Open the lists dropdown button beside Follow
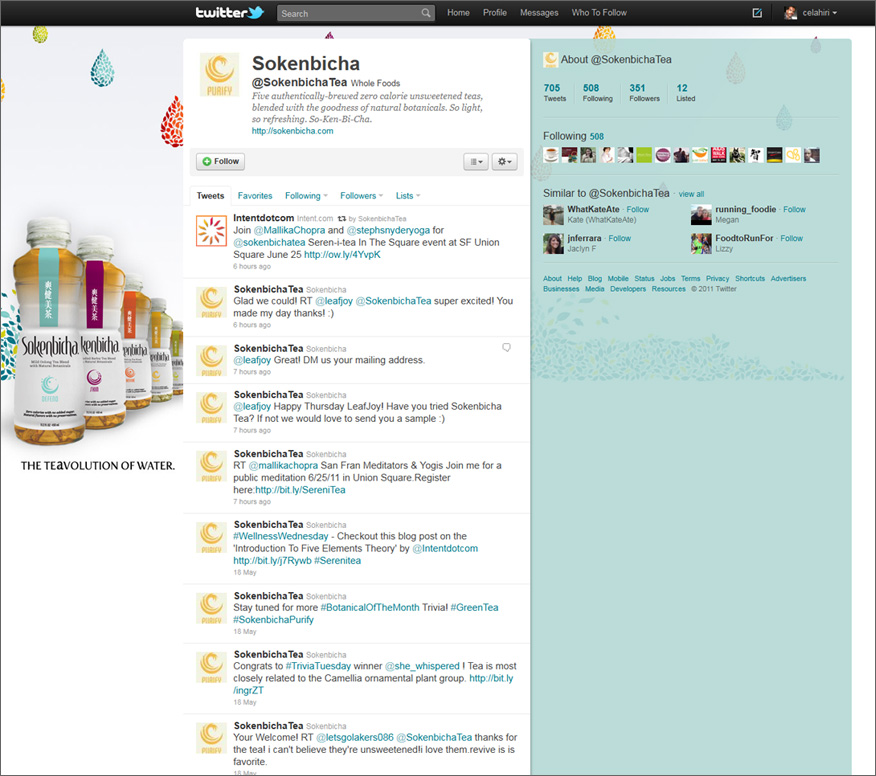Viewport: 876px width, 776px height. click(x=476, y=161)
